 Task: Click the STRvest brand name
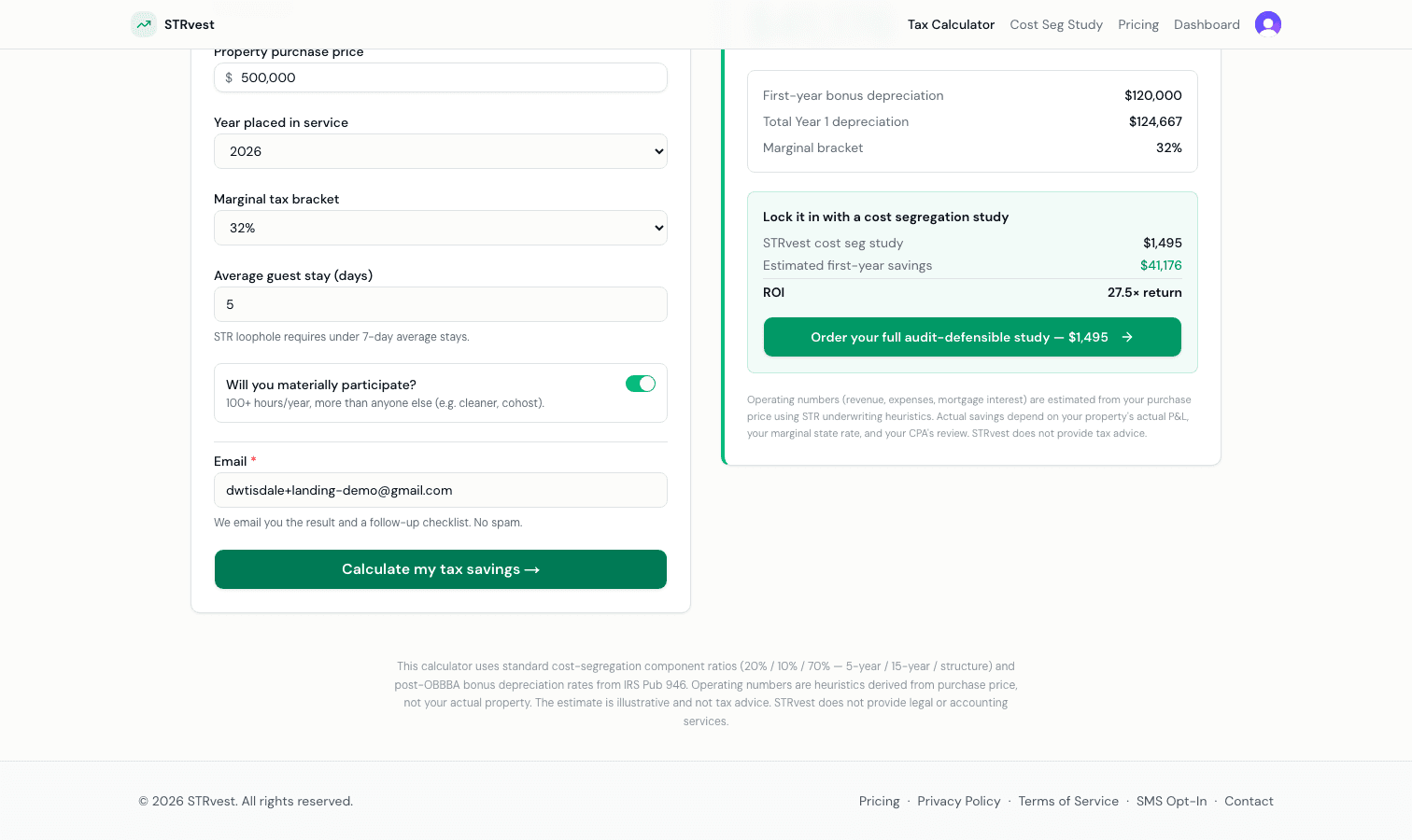point(190,24)
